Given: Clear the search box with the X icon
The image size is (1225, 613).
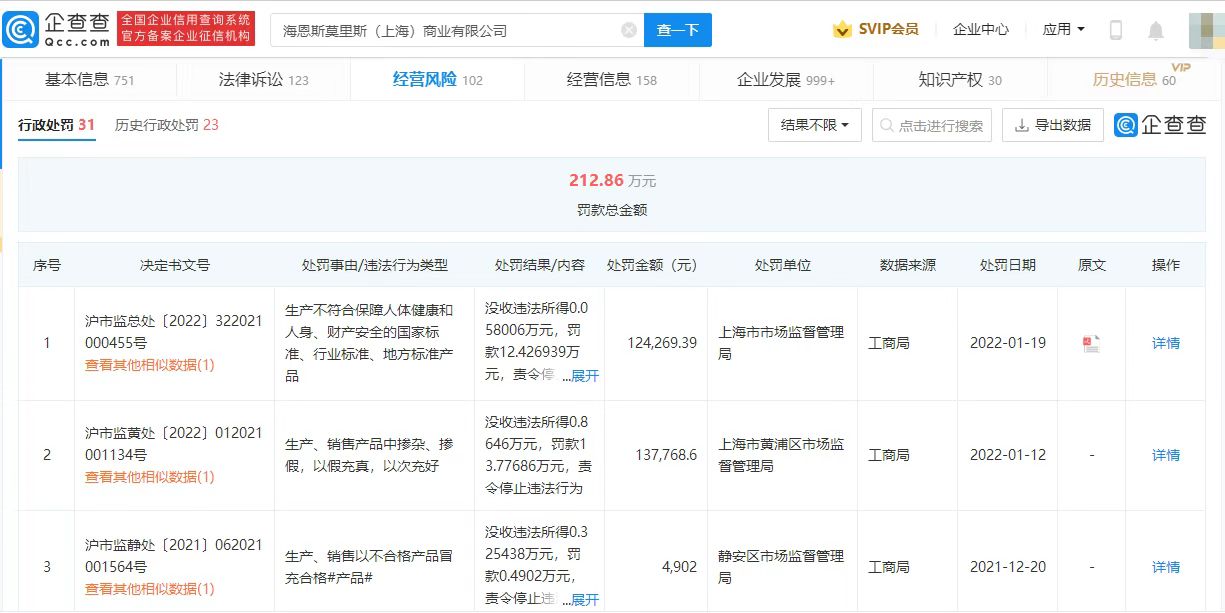Looking at the screenshot, I should click(x=629, y=30).
